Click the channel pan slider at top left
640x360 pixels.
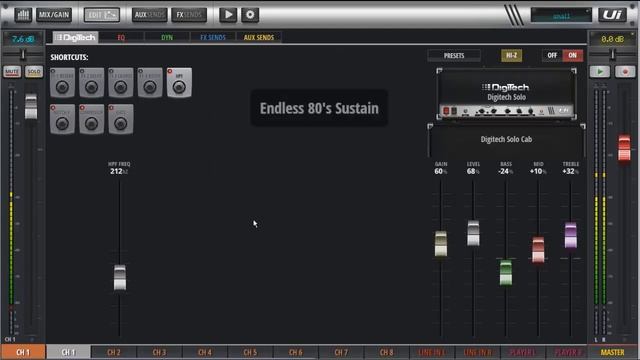coord(23,54)
